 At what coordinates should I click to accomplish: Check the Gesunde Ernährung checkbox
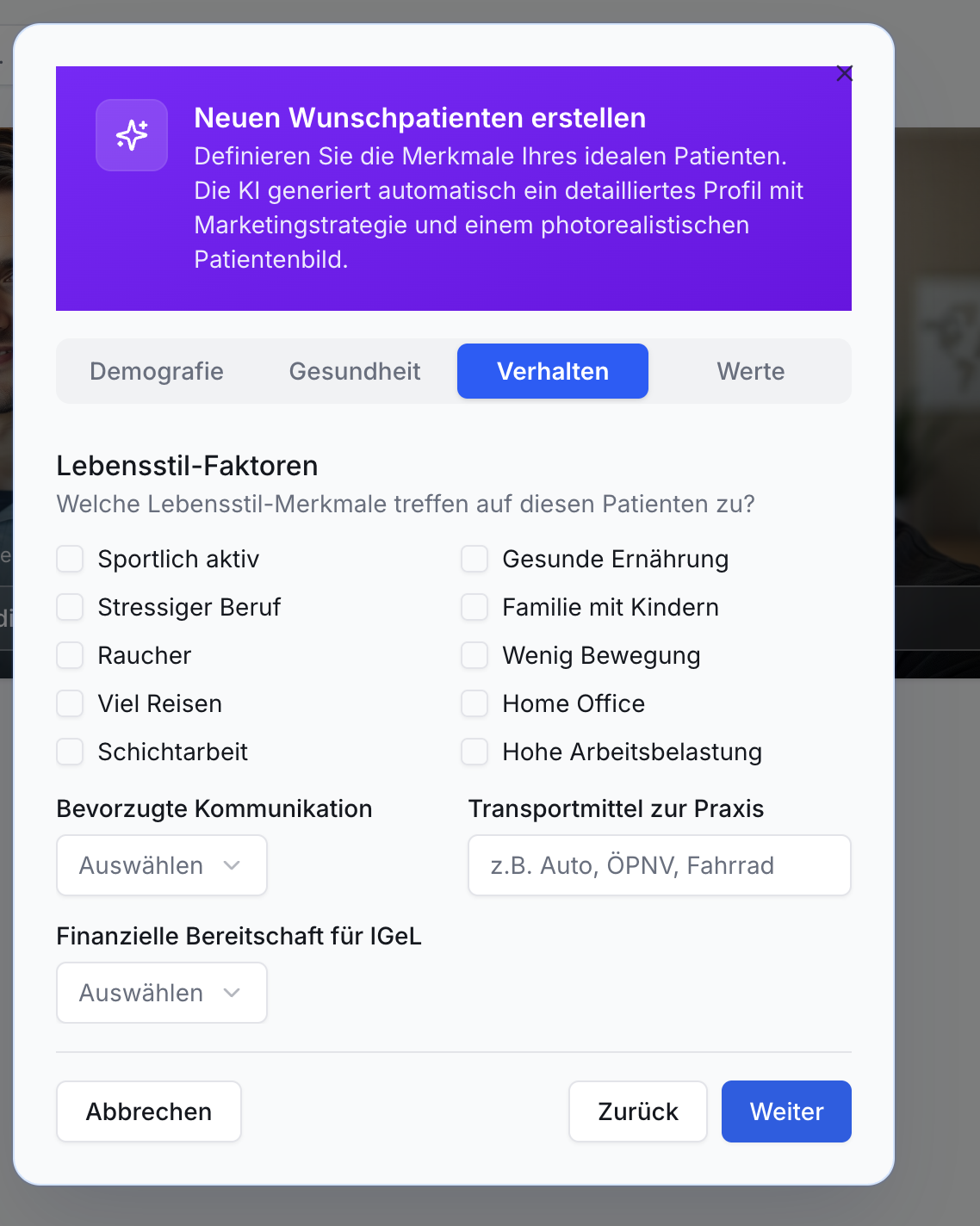coord(474,559)
